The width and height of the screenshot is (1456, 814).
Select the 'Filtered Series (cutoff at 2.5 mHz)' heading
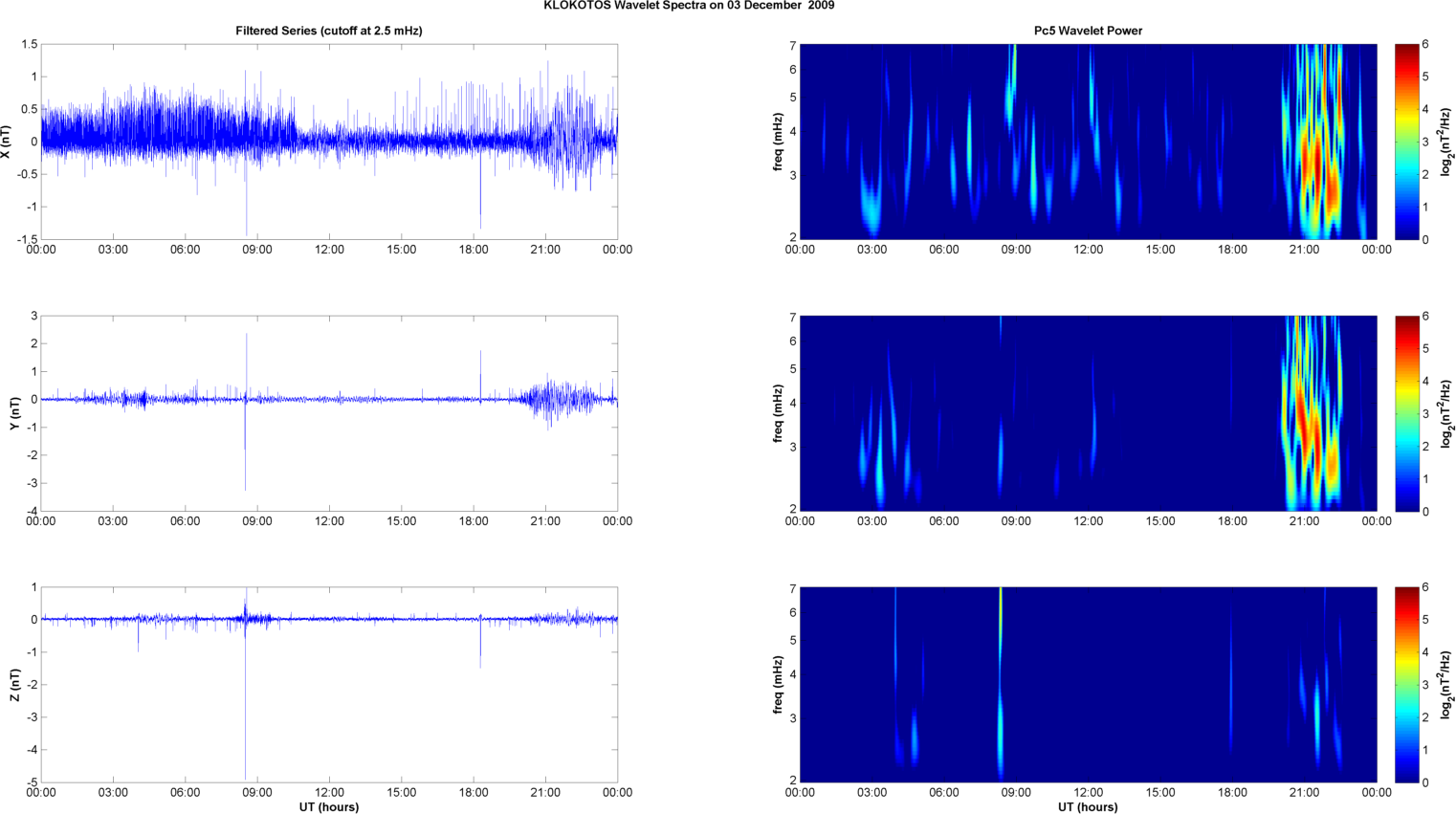pos(329,31)
